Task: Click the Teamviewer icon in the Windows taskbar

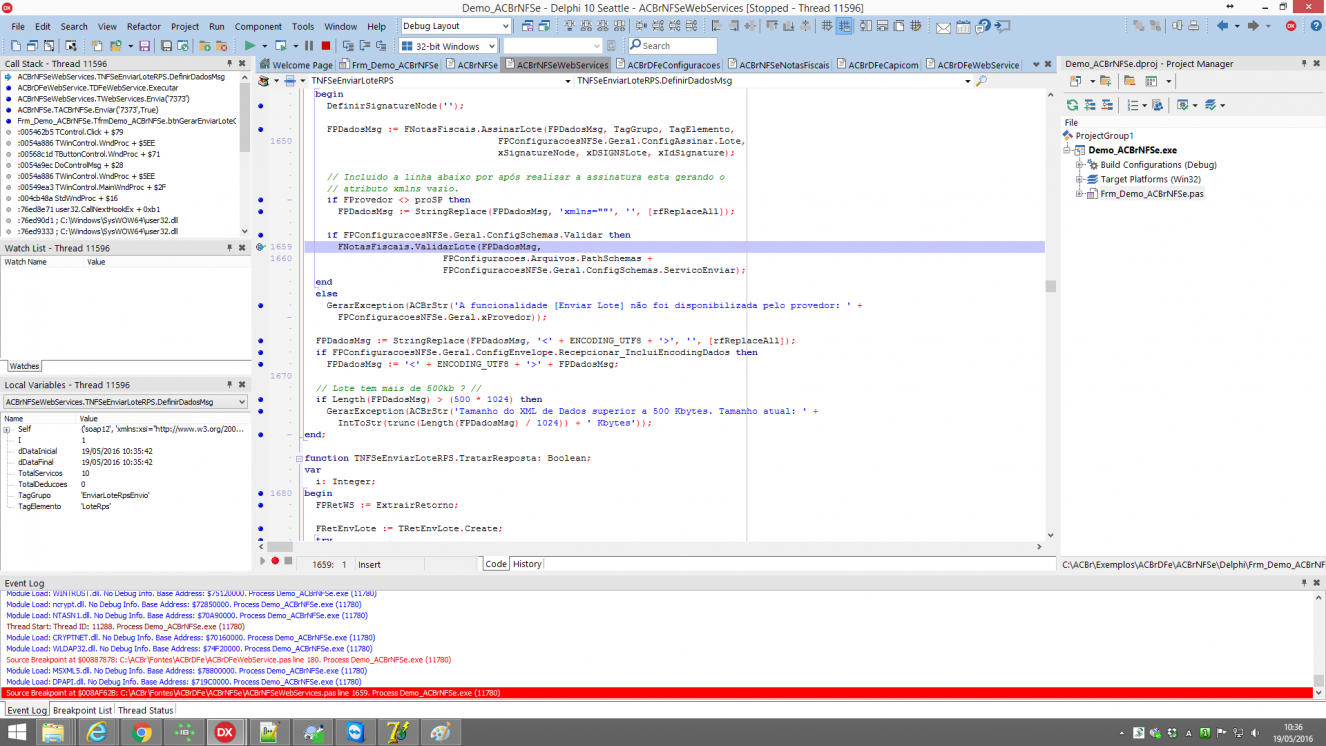Action: click(355, 732)
